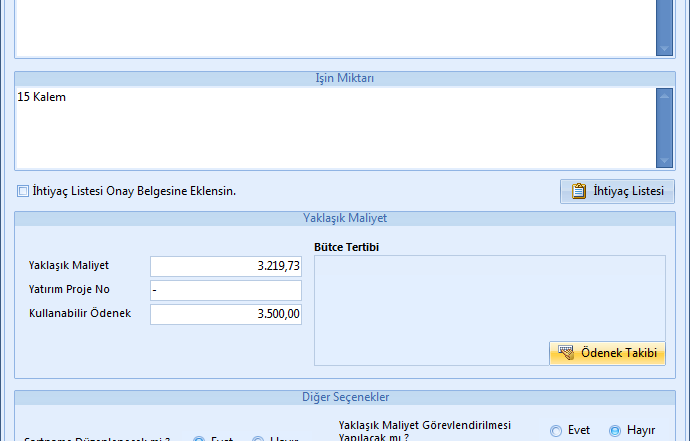Click the clipboard icon on İhtiyaç Listesi button
The width and height of the screenshot is (690, 441).
(578, 191)
